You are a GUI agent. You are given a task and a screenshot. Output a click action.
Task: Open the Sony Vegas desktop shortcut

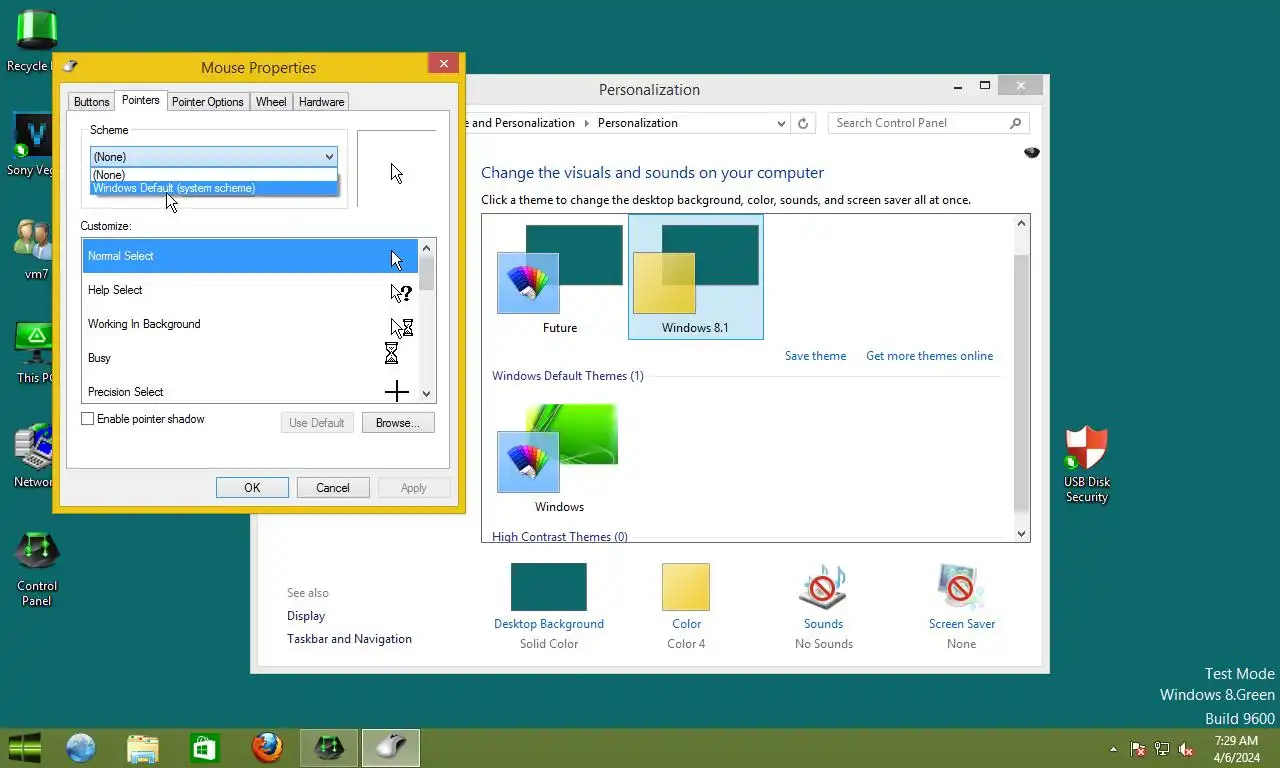point(33,145)
